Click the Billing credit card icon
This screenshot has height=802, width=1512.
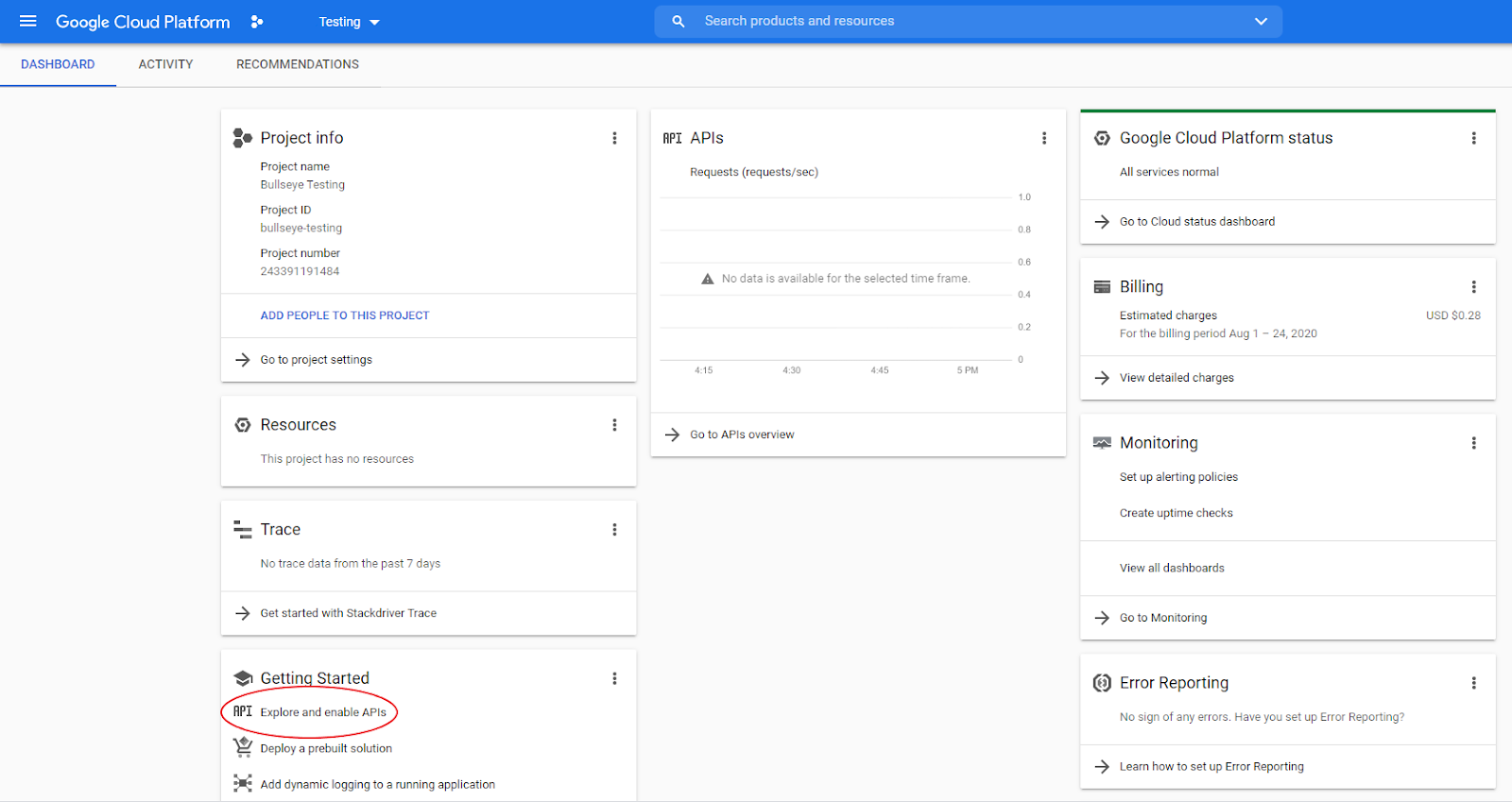pos(1102,287)
